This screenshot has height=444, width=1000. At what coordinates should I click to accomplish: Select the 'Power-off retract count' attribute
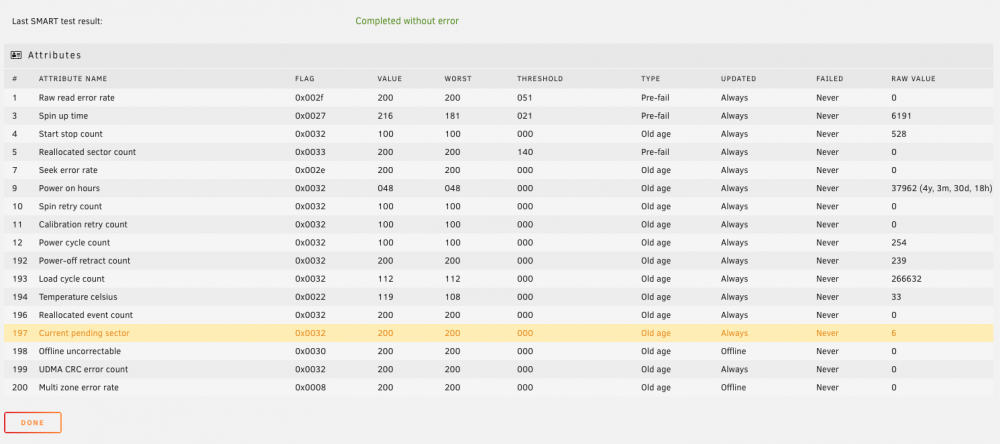coord(84,260)
